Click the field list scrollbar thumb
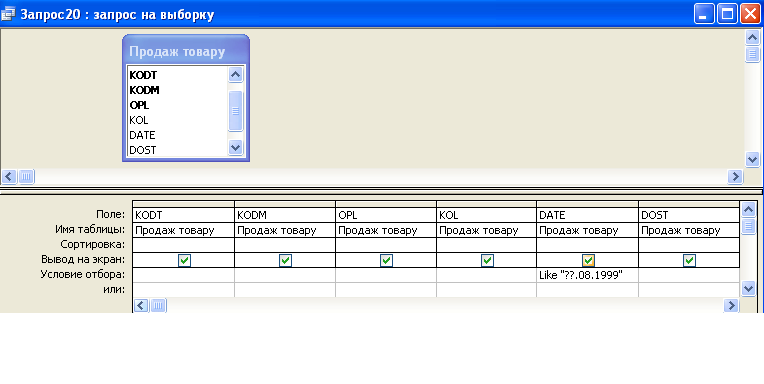 pos(235,111)
